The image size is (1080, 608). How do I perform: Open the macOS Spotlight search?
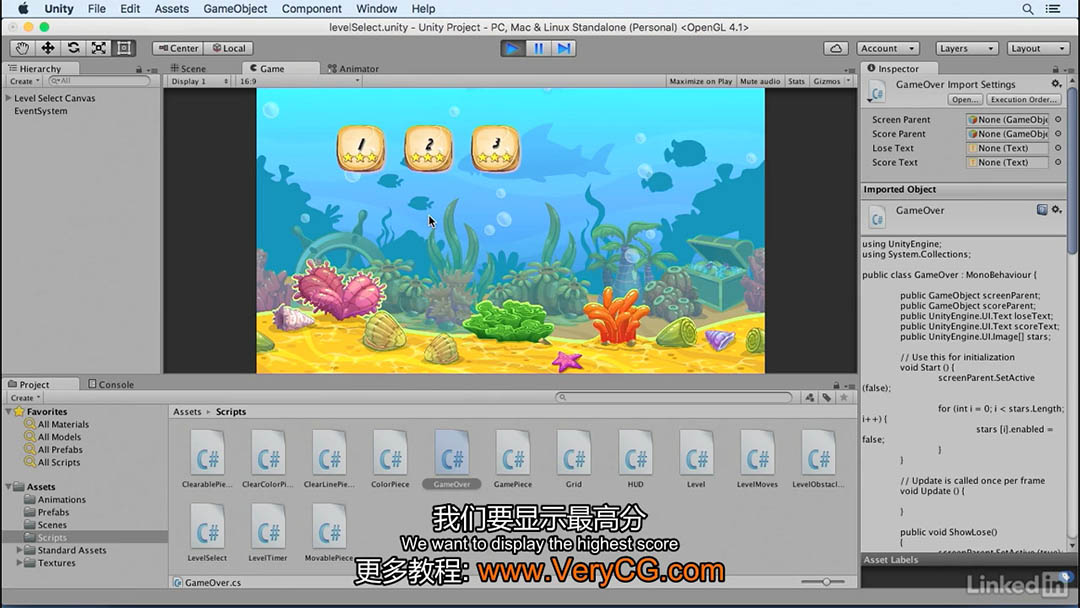(1027, 9)
